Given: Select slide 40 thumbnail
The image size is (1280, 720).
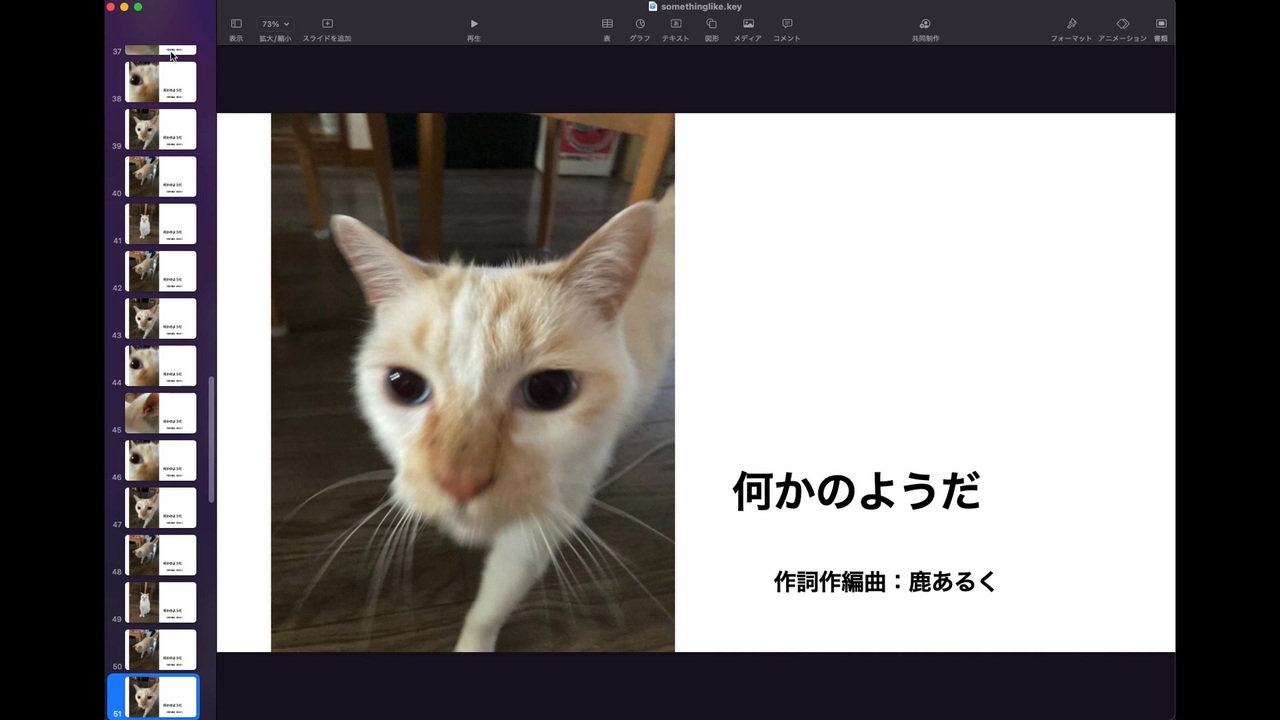Looking at the screenshot, I should click(x=160, y=176).
